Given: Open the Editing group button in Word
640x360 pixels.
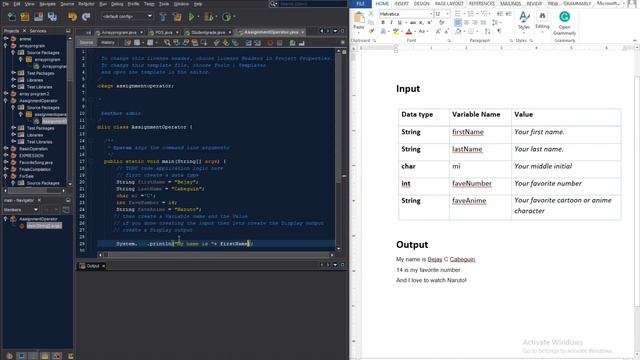Looking at the screenshot, I should coord(542,20).
